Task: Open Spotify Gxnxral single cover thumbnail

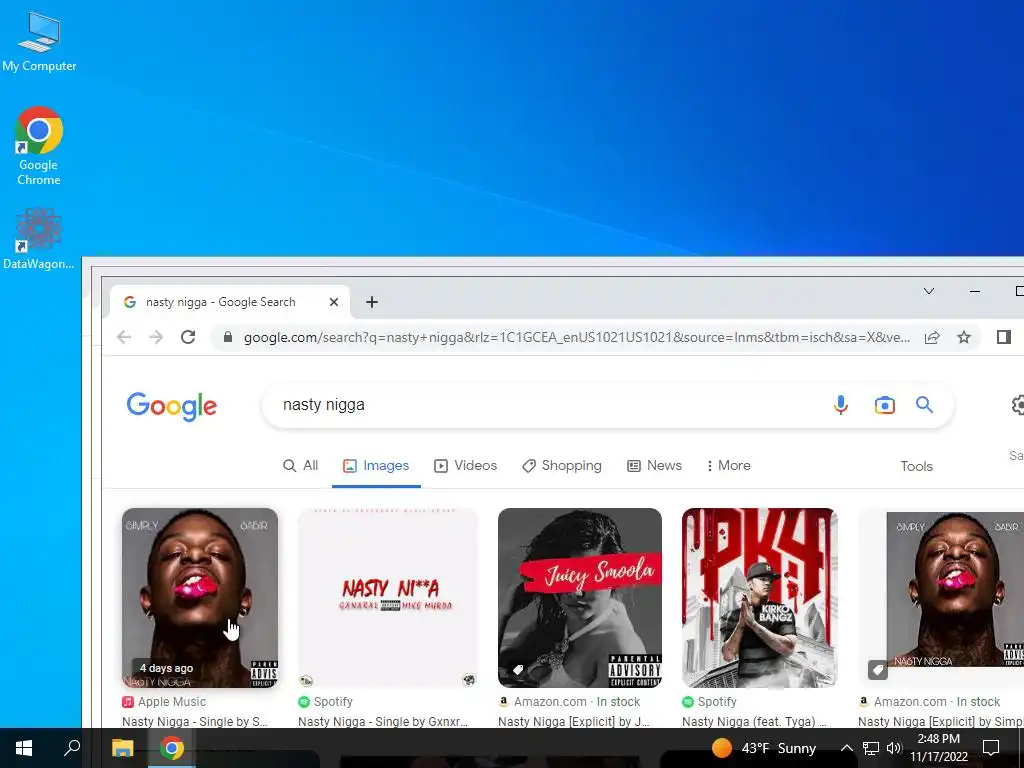Action: click(388, 598)
